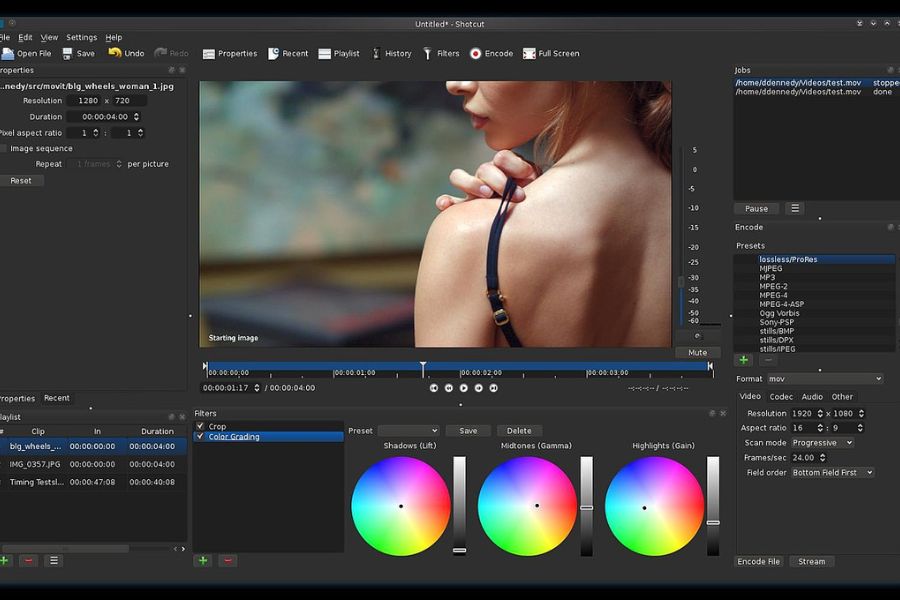This screenshot has width=900, height=600.
Task: Click the Highlights brightness slider
Action: tap(713, 506)
